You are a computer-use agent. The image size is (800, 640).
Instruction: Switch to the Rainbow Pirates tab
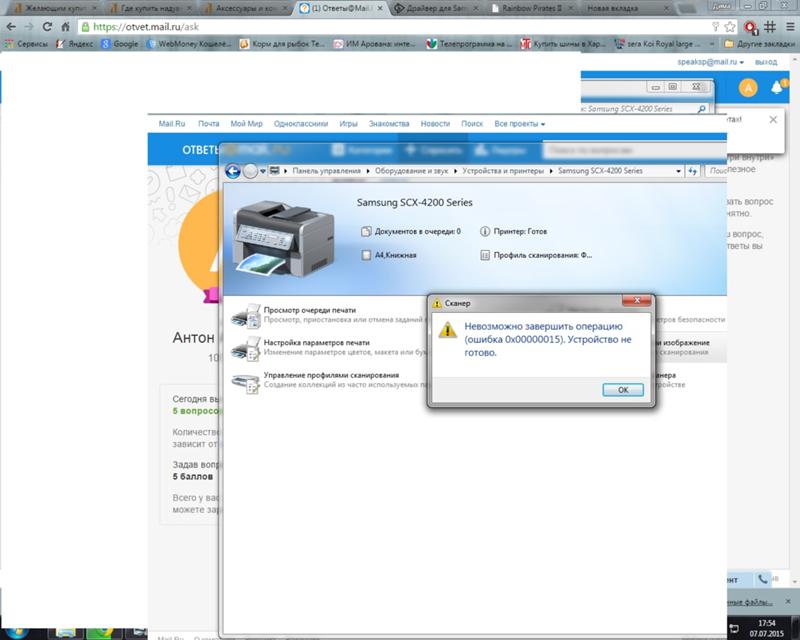coord(531,8)
